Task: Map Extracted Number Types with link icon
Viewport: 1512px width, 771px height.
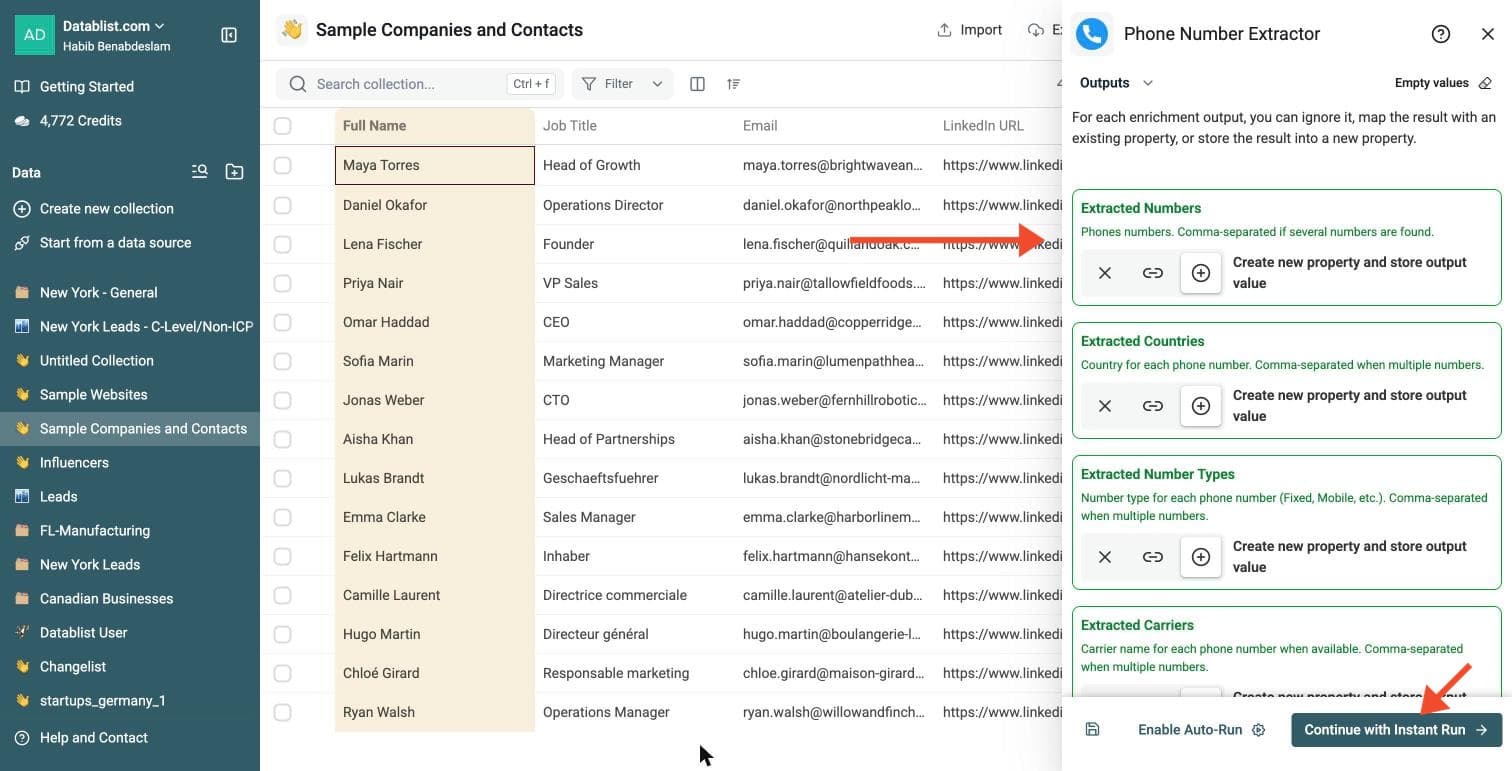Action: pyautogui.click(x=1153, y=557)
